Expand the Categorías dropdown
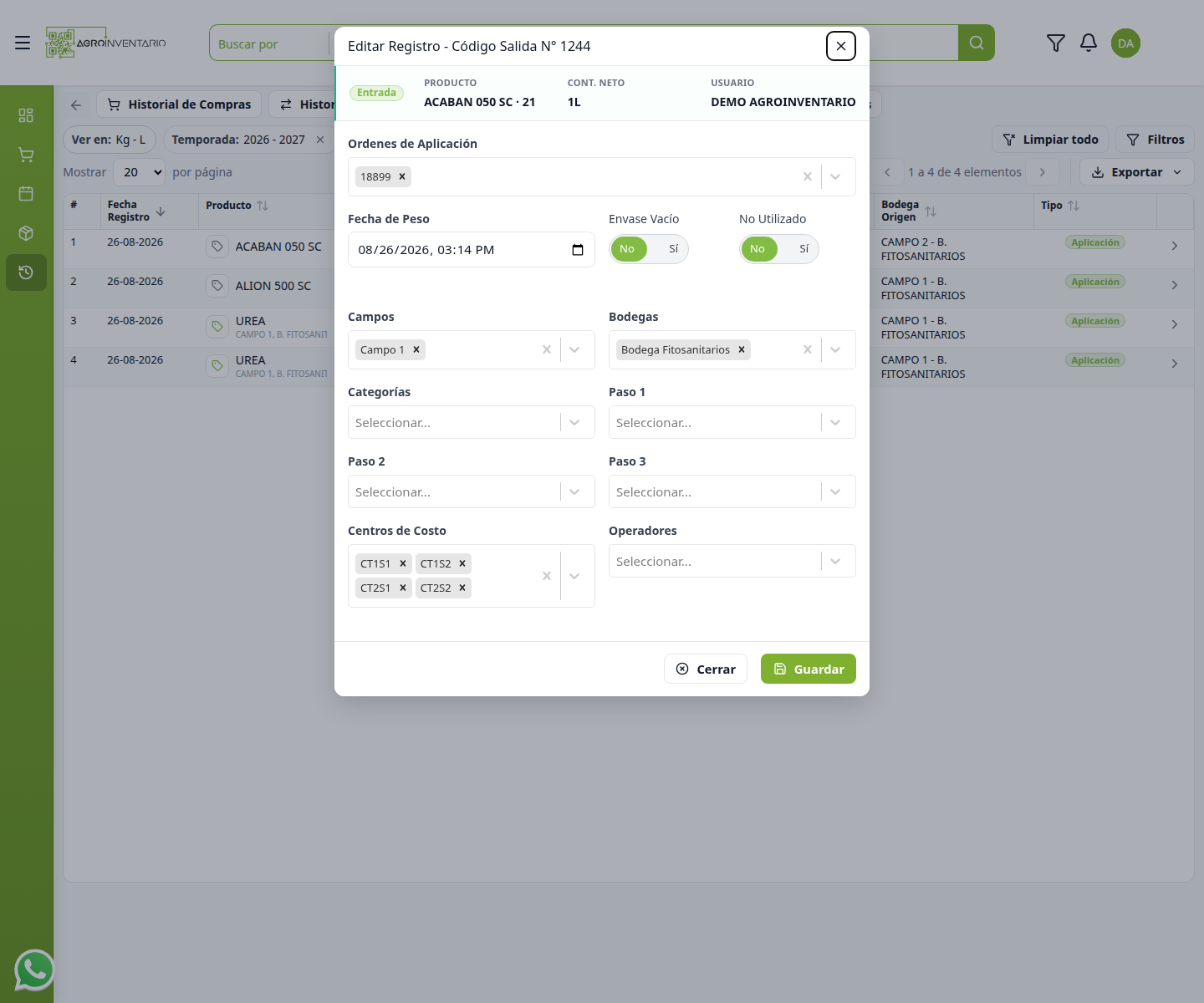Screen dimensions: 1204x1003 coord(574,422)
